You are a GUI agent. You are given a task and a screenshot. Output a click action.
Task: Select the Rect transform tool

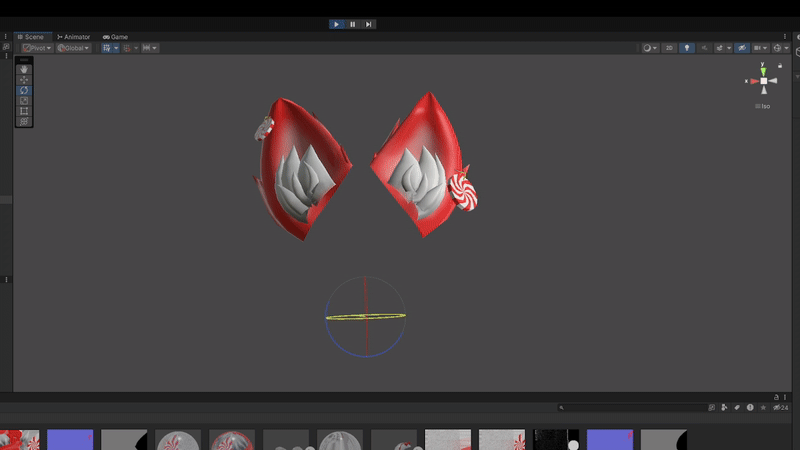pyautogui.click(x=25, y=111)
